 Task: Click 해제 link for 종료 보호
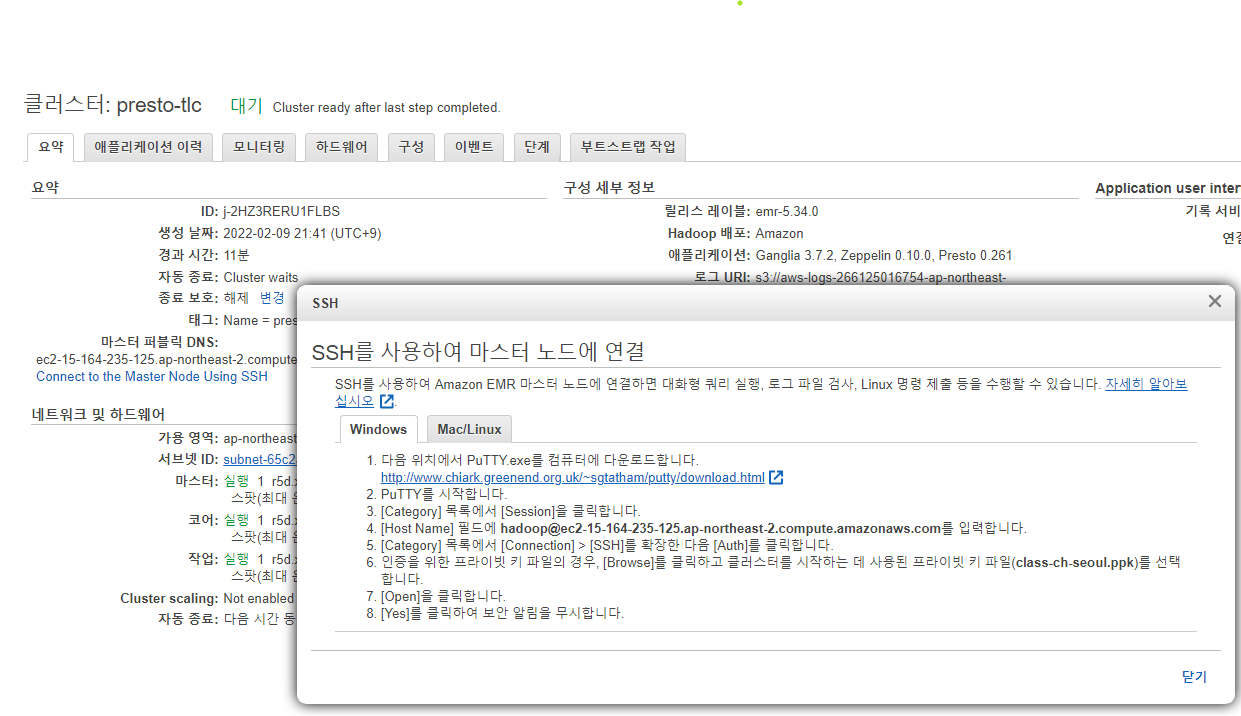(x=236, y=298)
